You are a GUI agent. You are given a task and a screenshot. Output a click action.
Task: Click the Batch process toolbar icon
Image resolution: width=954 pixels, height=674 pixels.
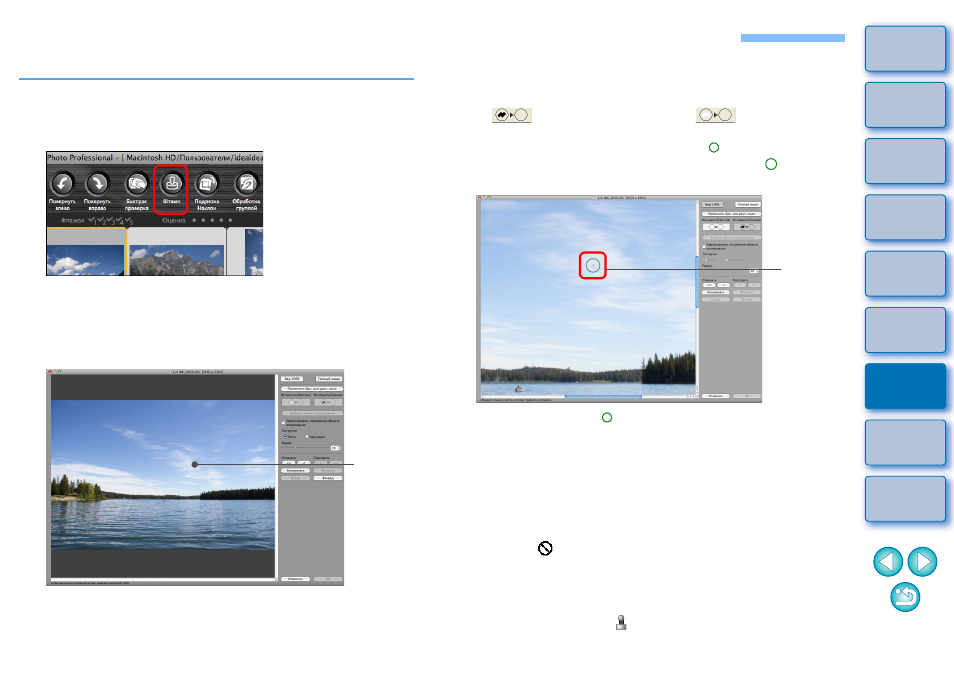[246, 184]
